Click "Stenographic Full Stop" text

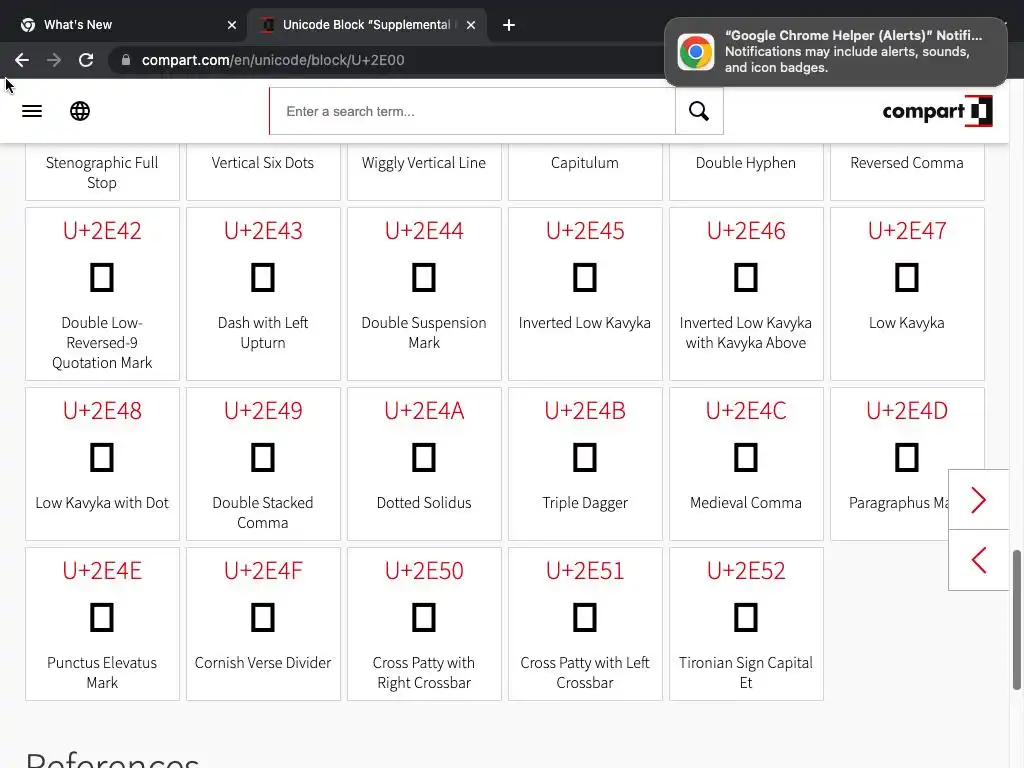[102, 172]
